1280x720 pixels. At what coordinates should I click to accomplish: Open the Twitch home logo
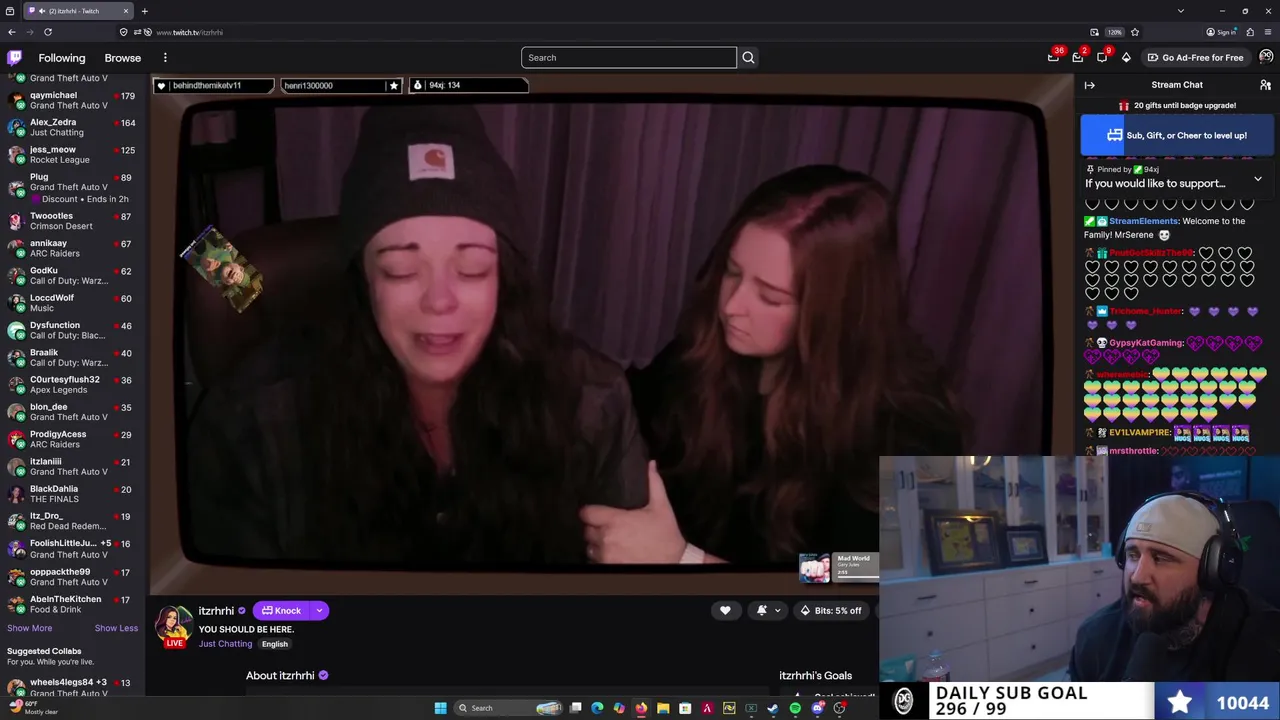pyautogui.click(x=14, y=58)
